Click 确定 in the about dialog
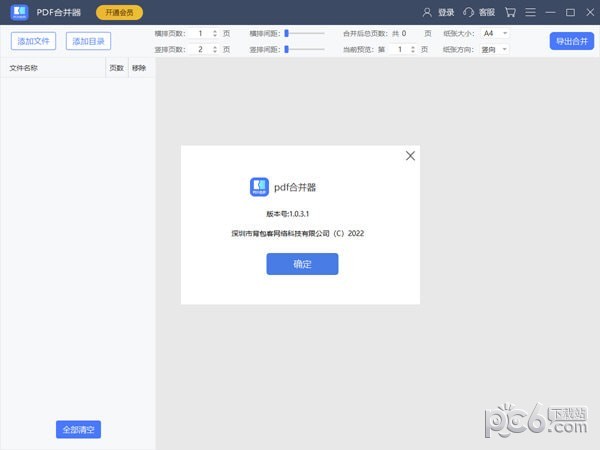600x450 pixels. pos(302,264)
